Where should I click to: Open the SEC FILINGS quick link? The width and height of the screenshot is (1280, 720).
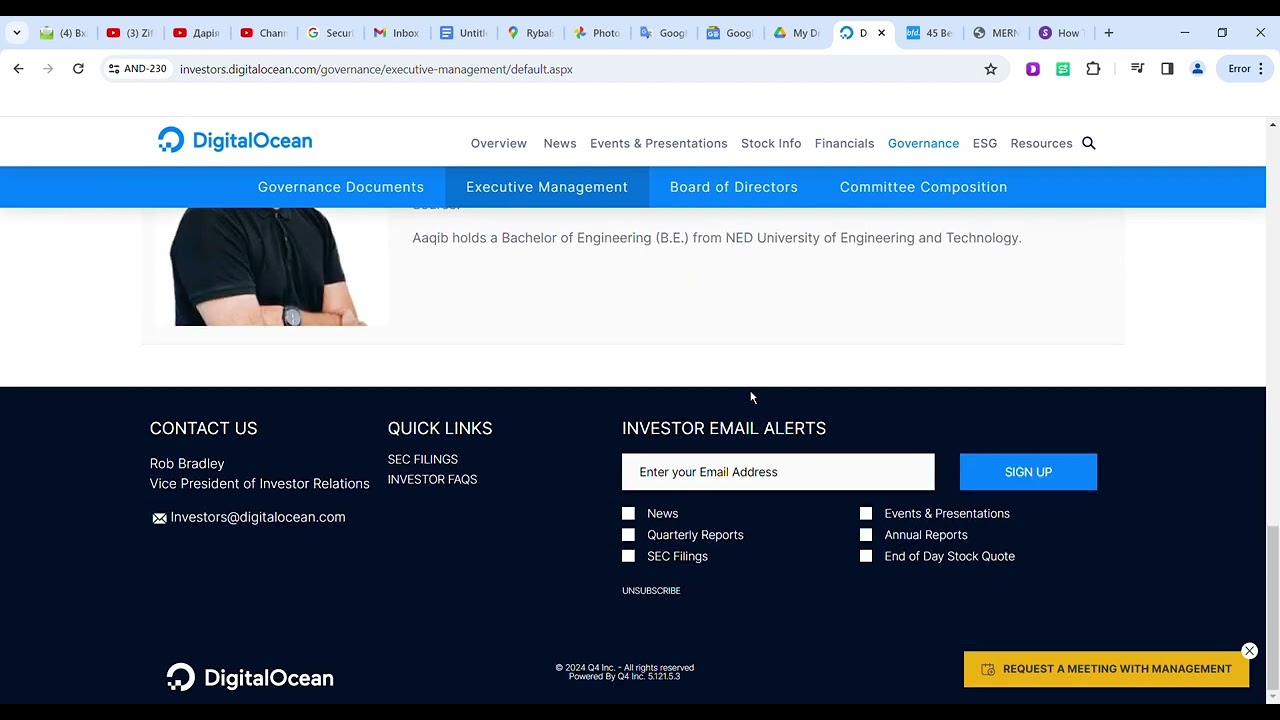(x=423, y=460)
